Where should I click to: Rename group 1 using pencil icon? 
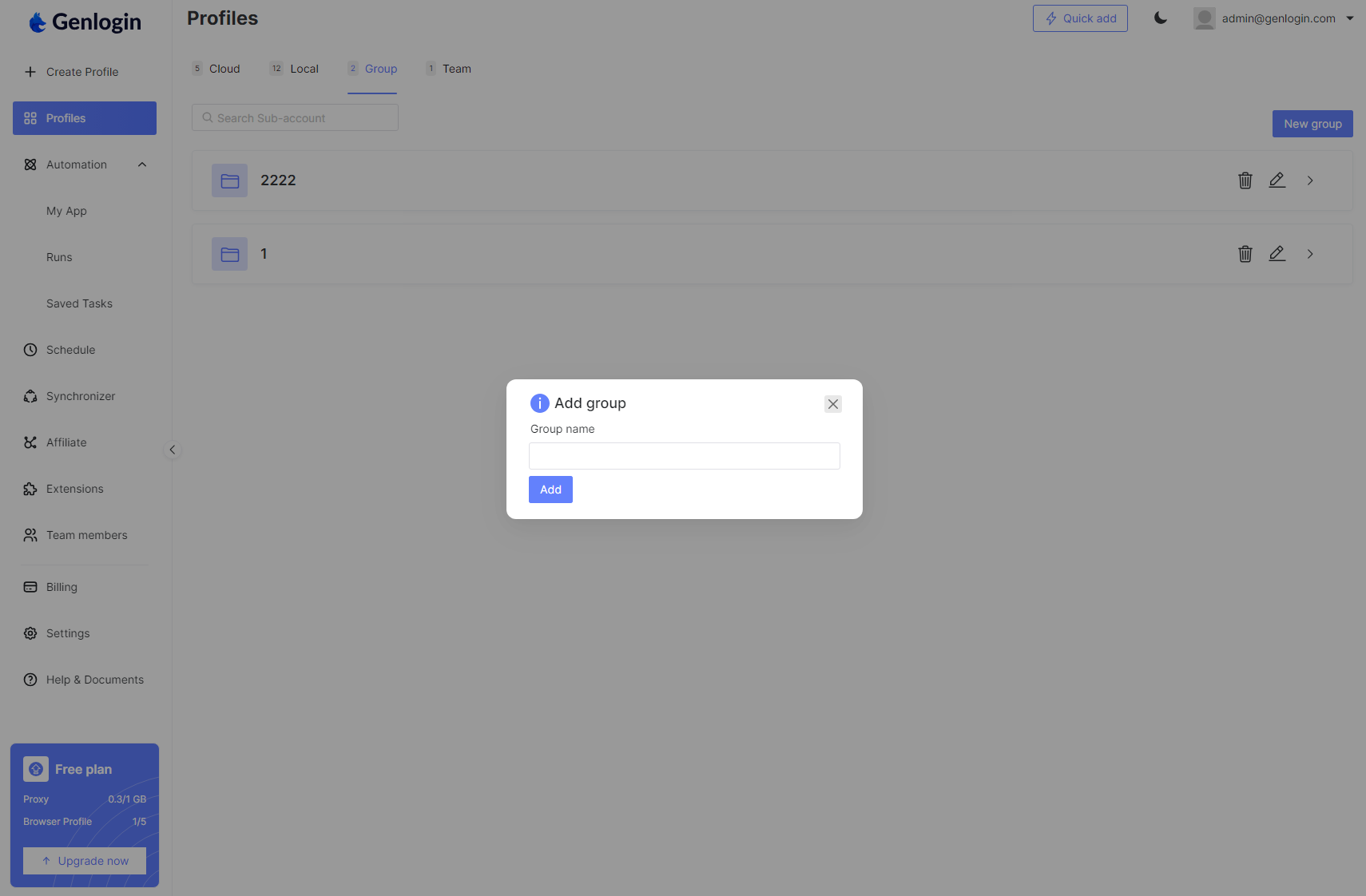pyautogui.click(x=1277, y=254)
